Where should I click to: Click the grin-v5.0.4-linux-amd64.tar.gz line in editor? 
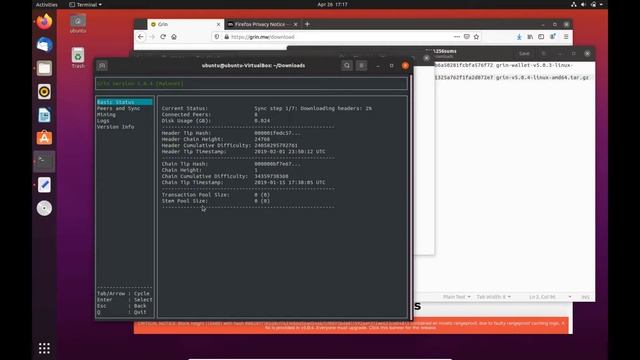pyautogui.click(x=513, y=78)
